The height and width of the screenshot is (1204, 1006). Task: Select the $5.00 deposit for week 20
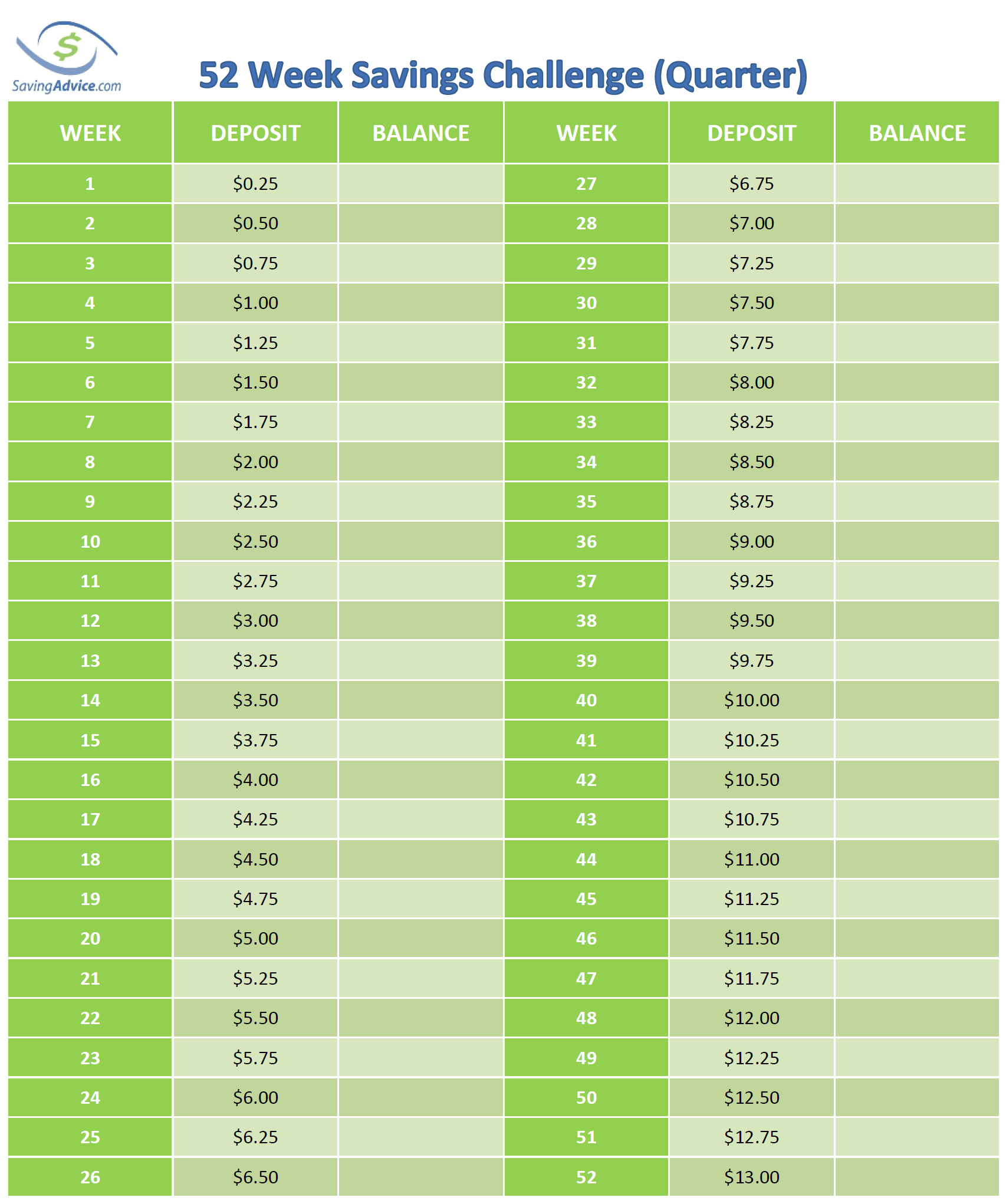pyautogui.click(x=255, y=938)
